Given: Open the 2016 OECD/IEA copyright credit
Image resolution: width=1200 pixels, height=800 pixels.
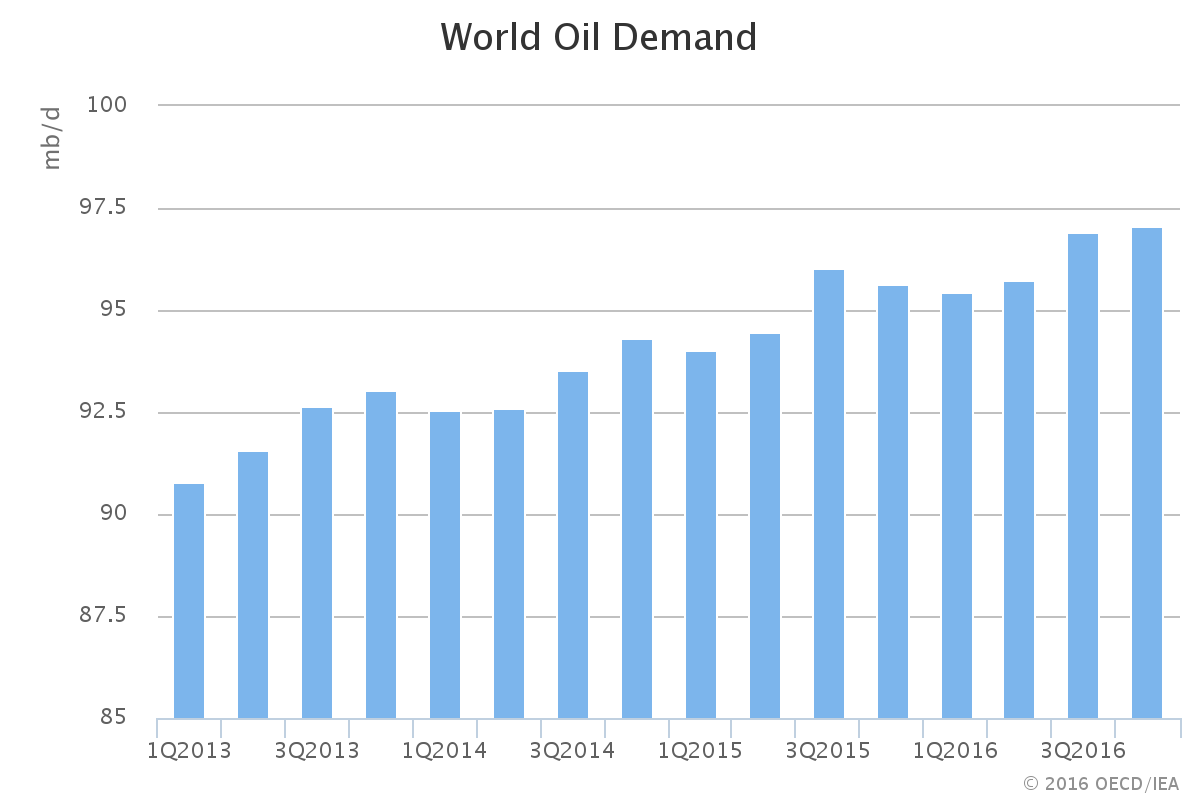Looking at the screenshot, I should pyautogui.click(x=1101, y=781).
